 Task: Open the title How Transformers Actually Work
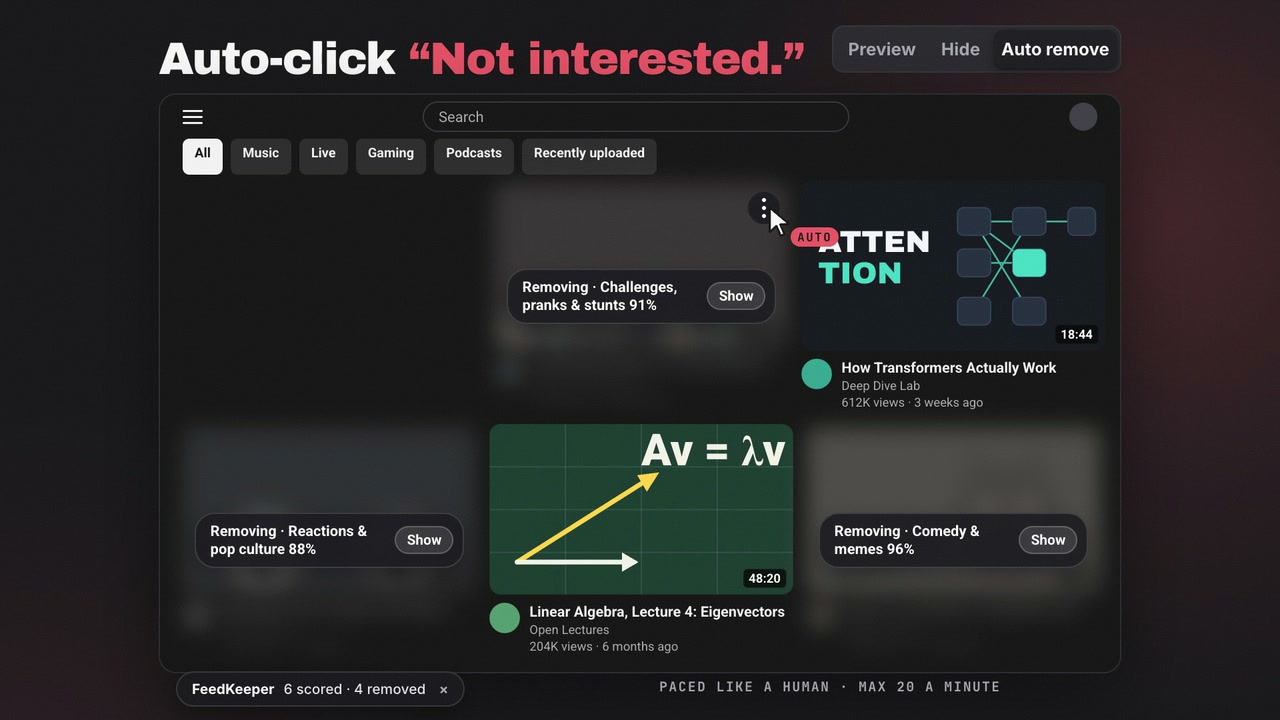coord(949,368)
